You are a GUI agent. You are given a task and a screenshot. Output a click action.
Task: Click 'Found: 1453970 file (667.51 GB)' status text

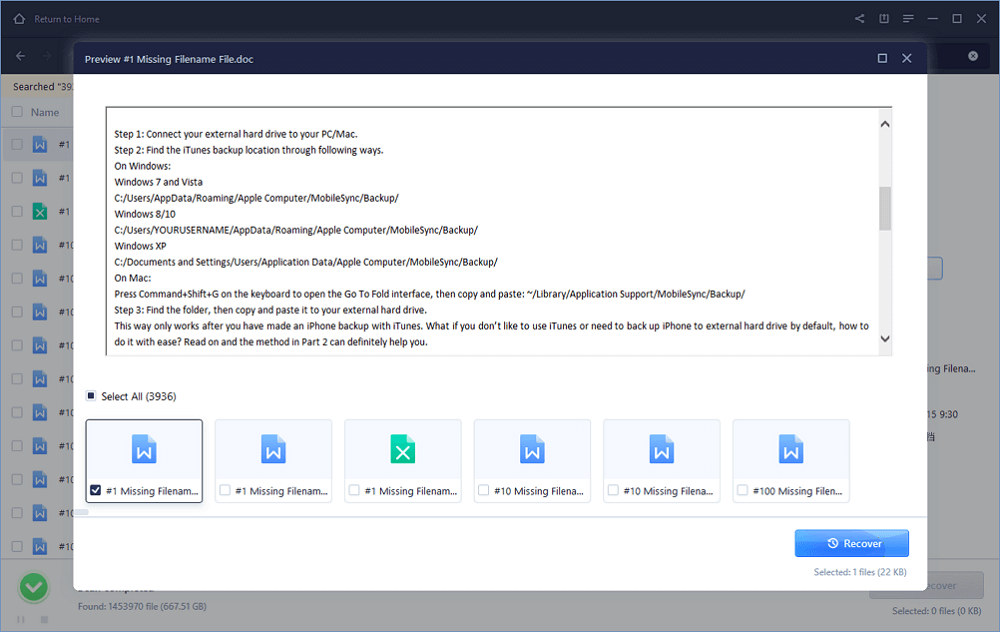click(142, 606)
